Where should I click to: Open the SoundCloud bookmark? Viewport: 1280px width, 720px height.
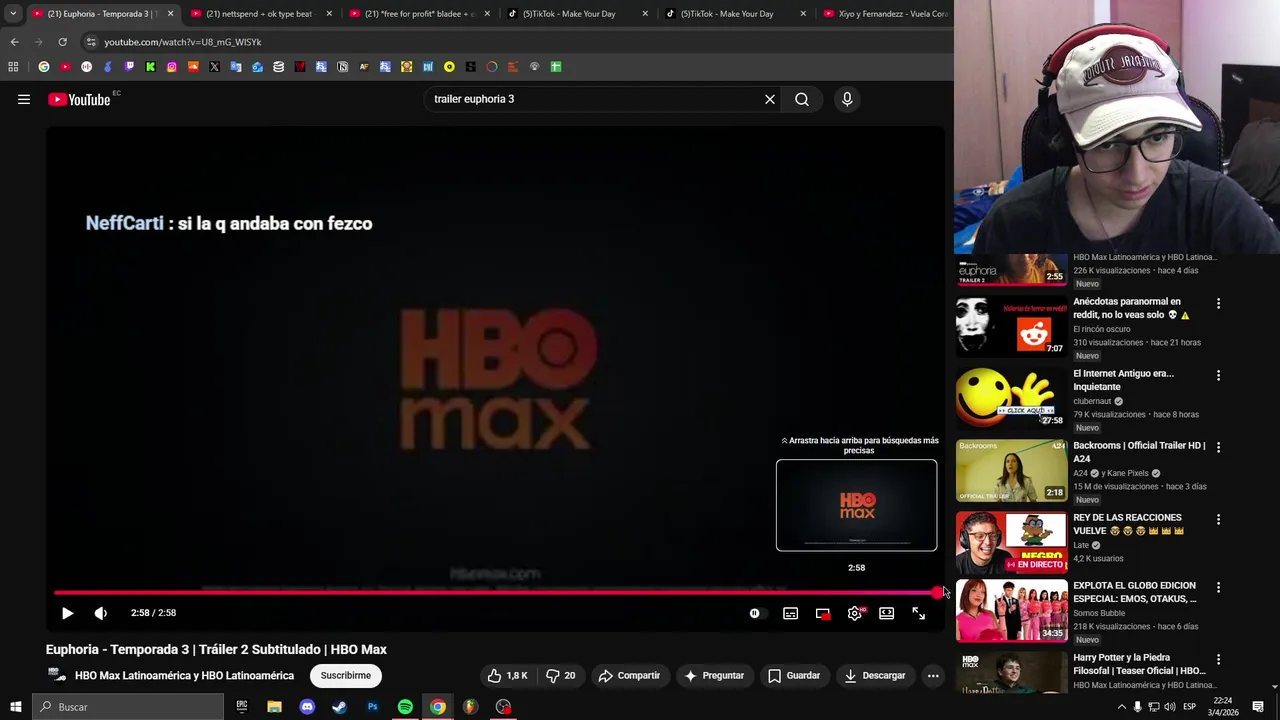193,67
